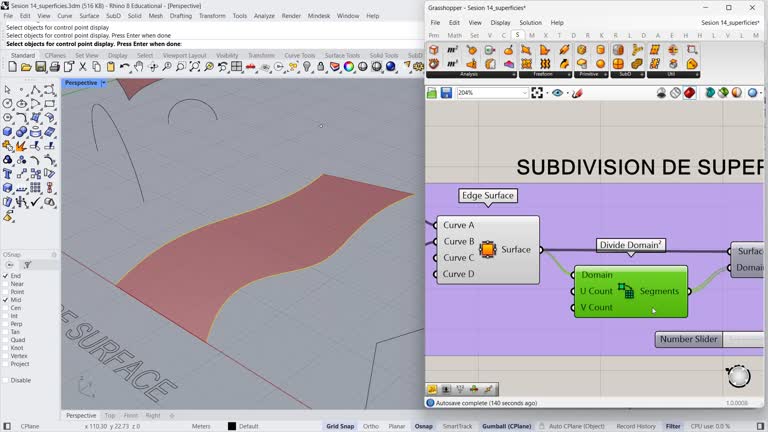Toggle the Cen osnap checkbox

[5, 308]
